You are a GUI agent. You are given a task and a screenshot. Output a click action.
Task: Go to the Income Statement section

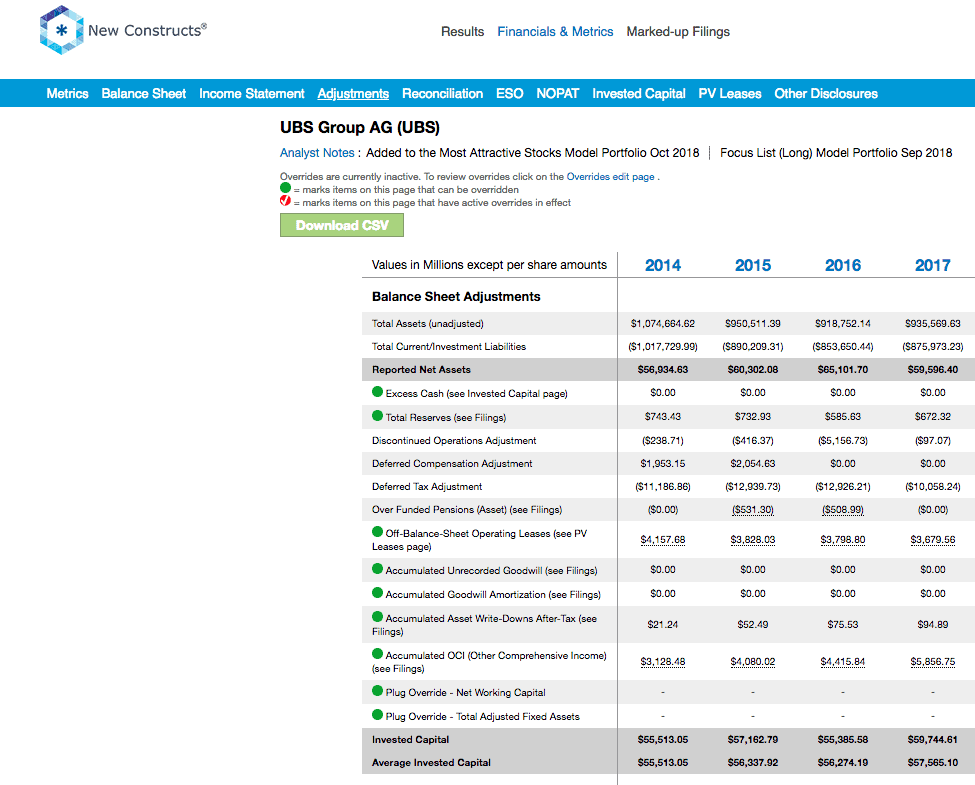pyautogui.click(x=252, y=93)
